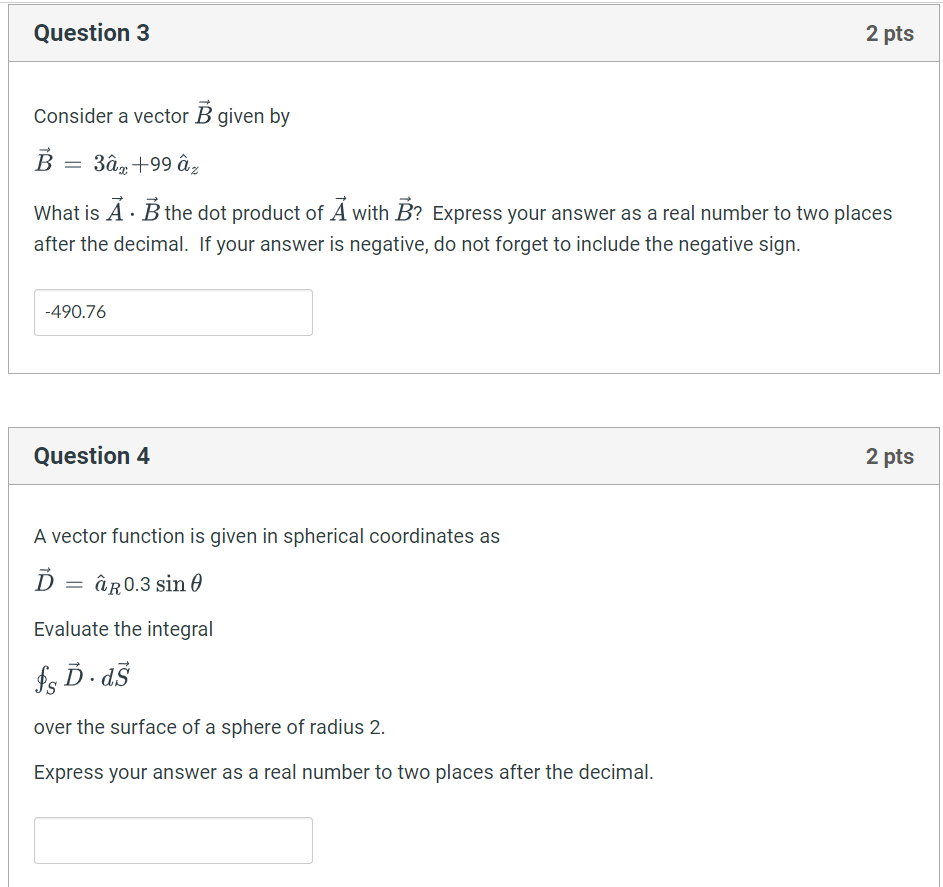Image resolution: width=943 pixels, height=887 pixels.
Task: Click the vector B equation text
Action: click(115, 162)
